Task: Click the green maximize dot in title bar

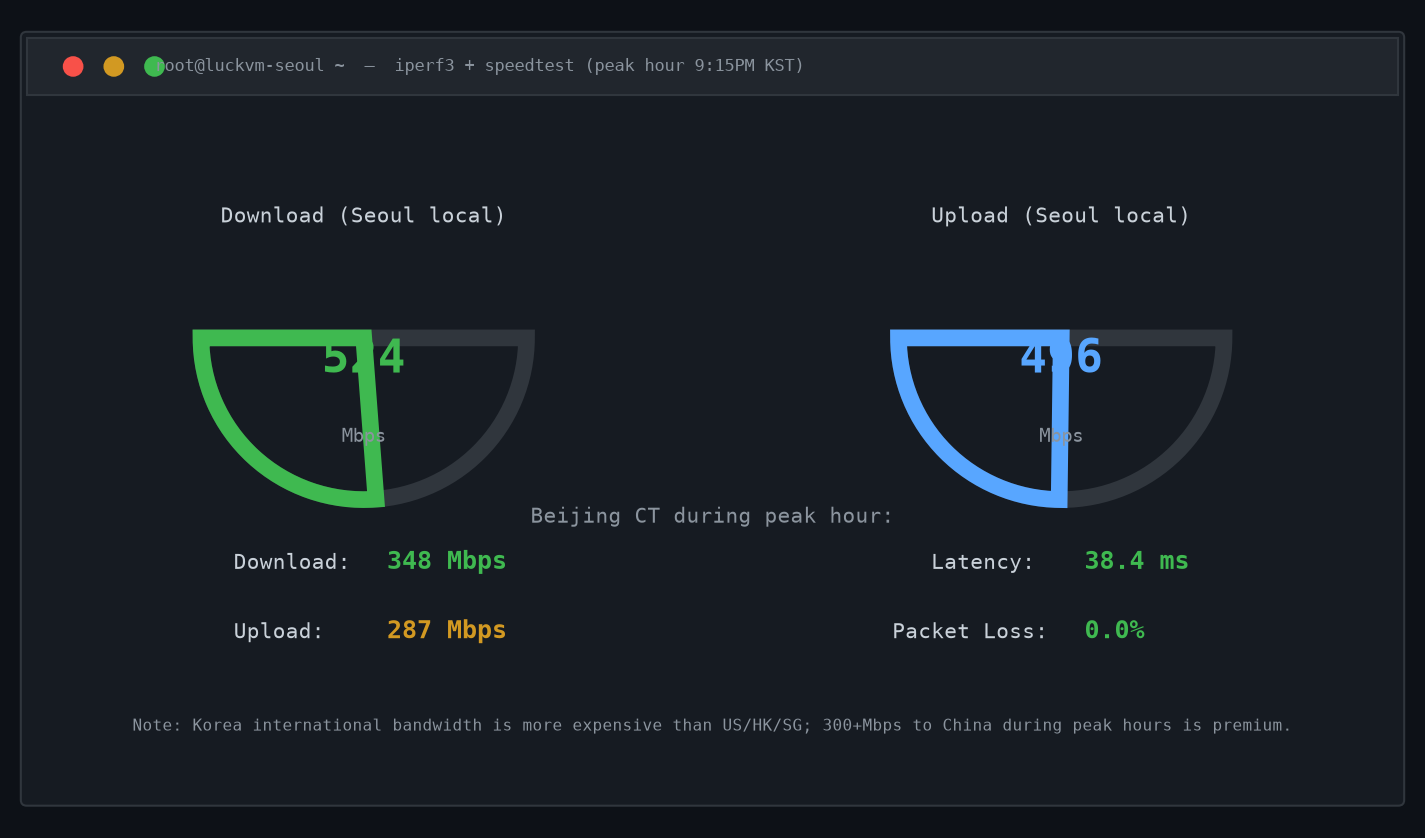Action: tap(154, 66)
